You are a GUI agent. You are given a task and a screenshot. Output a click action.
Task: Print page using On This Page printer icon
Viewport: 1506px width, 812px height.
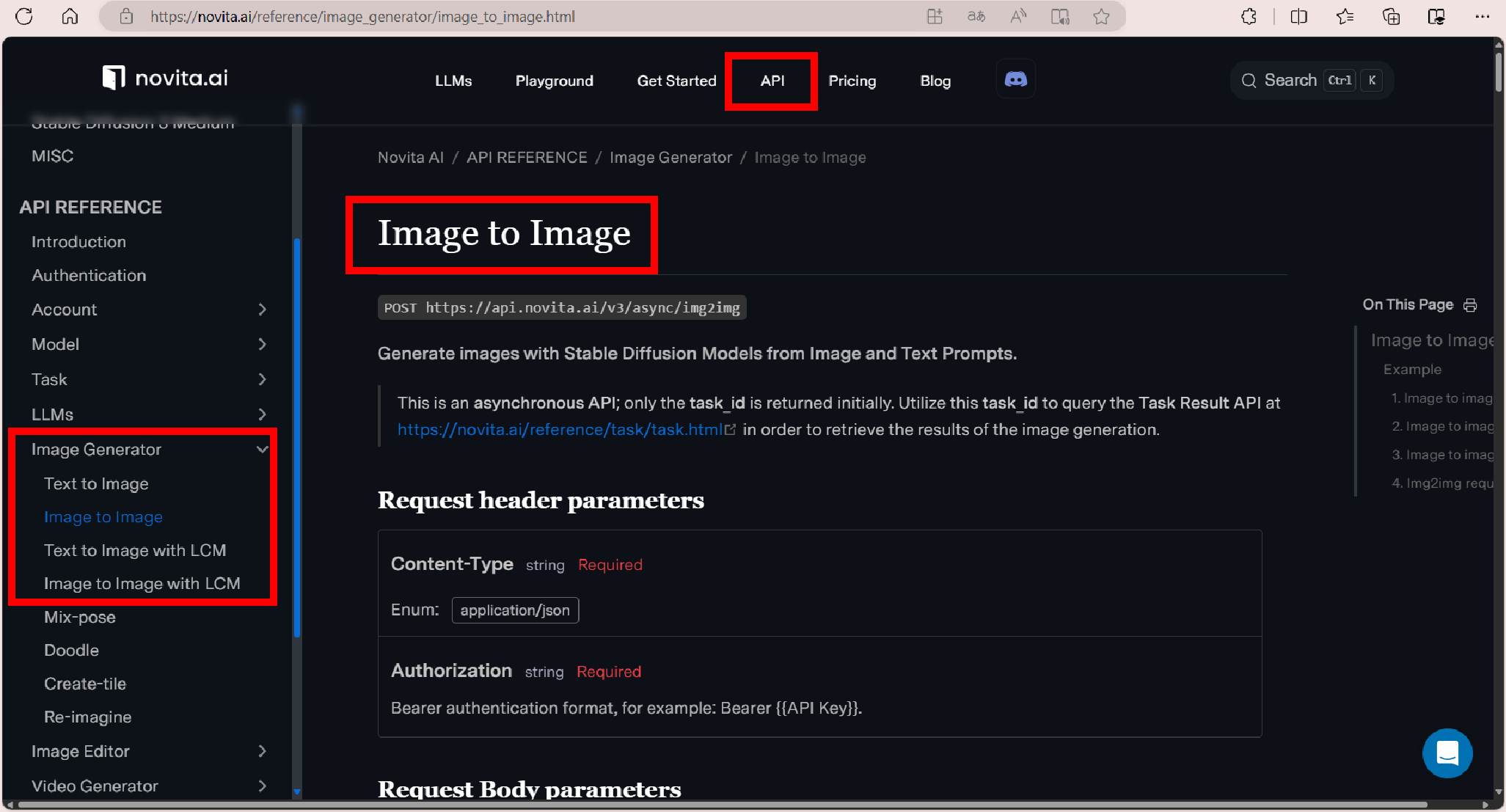coord(1470,305)
